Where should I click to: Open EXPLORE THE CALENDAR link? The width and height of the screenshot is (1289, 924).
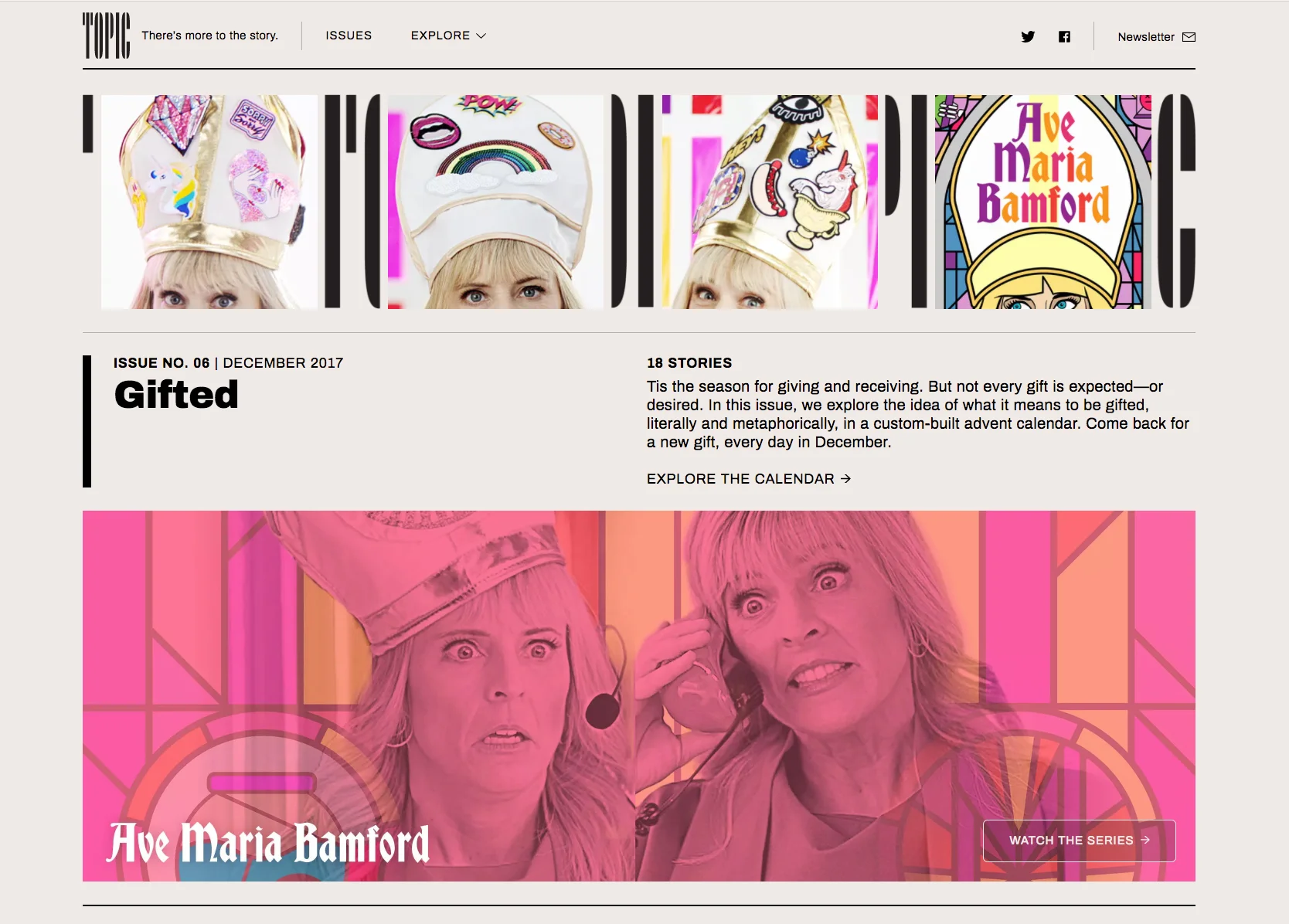(748, 479)
